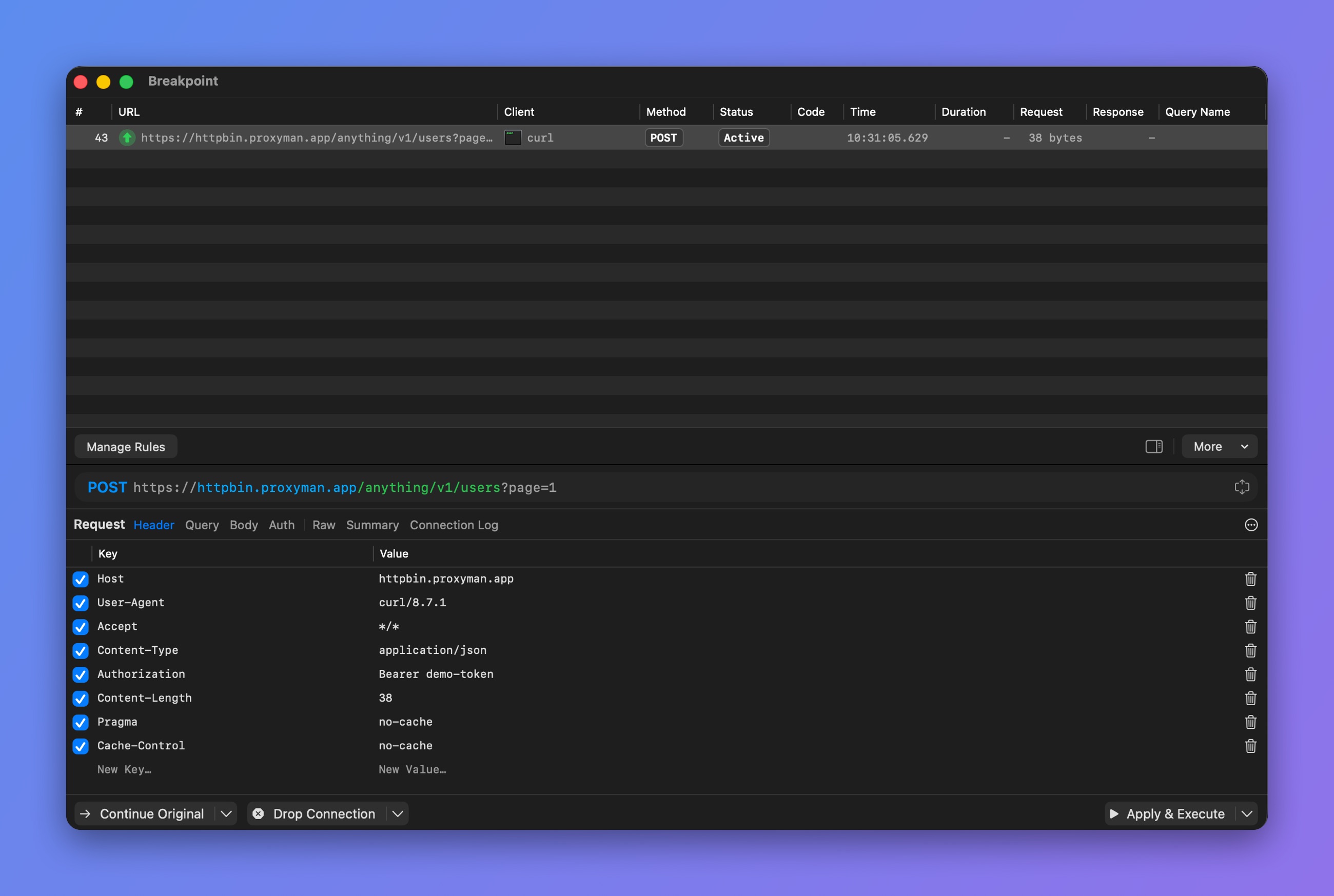This screenshot has width=1334, height=896.
Task: Click the Bearer demo-token value
Action: click(x=436, y=674)
